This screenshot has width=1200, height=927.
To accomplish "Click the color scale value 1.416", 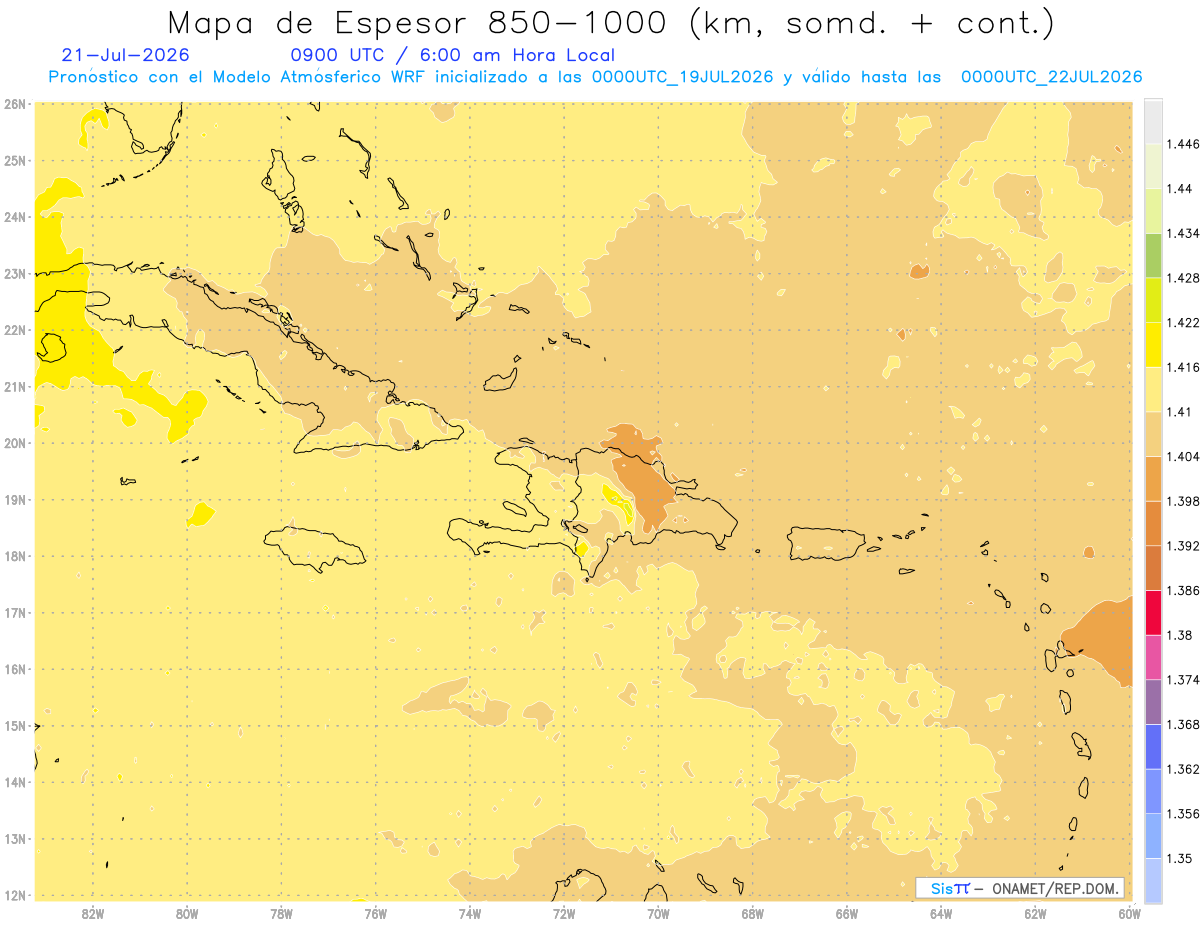I will click(x=1182, y=367).
